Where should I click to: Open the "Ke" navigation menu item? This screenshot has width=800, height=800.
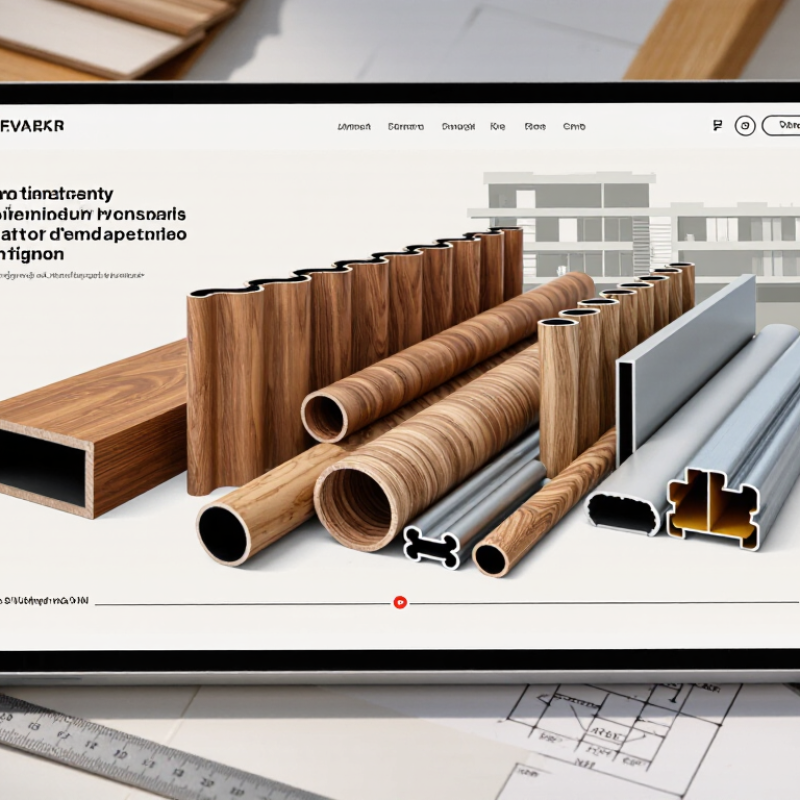[497, 127]
